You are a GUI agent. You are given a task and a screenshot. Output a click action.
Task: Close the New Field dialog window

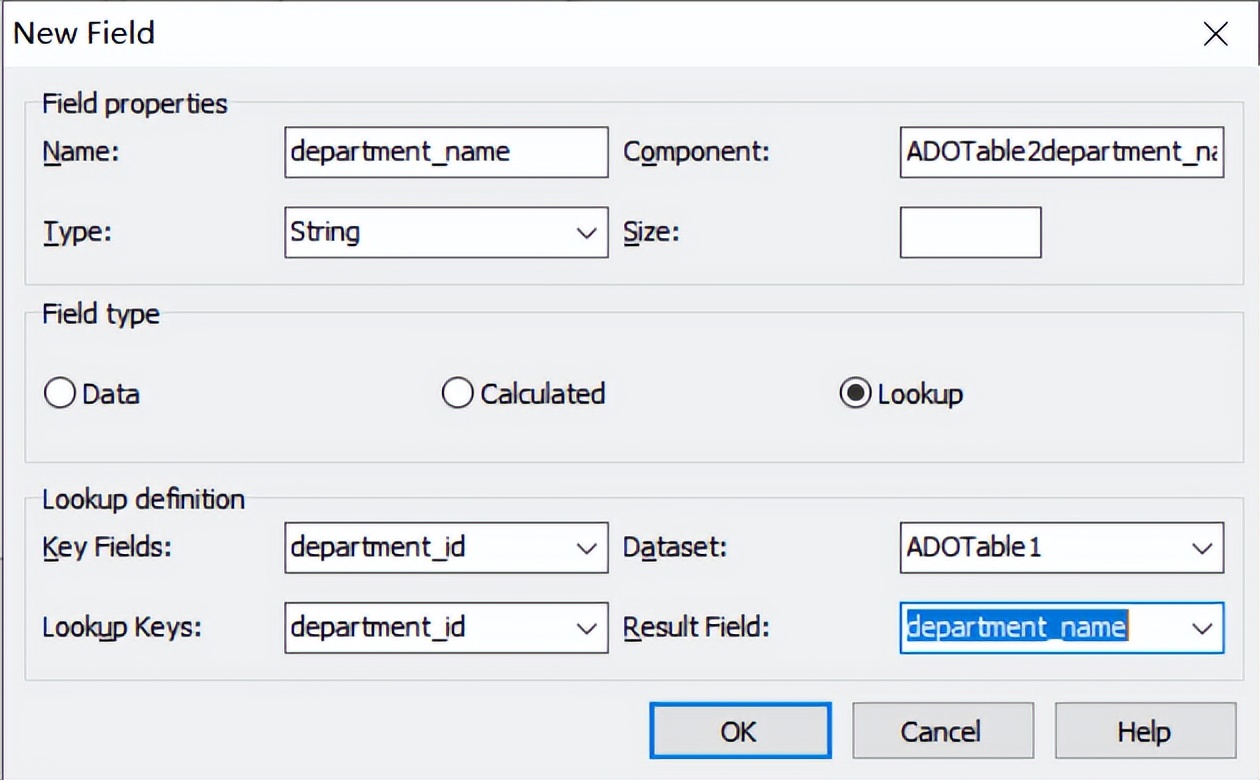pos(1215,35)
